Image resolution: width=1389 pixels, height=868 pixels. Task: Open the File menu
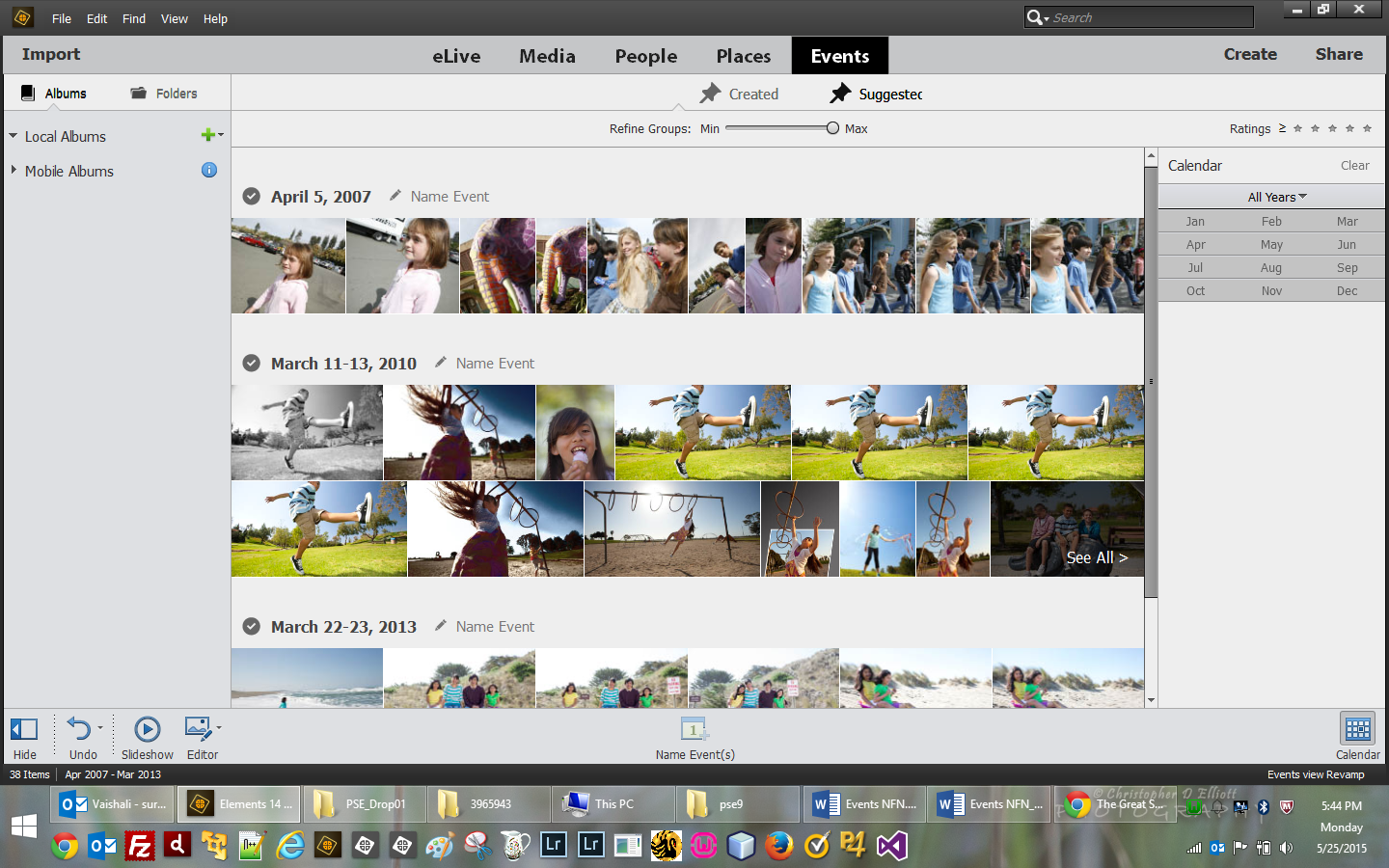point(62,18)
